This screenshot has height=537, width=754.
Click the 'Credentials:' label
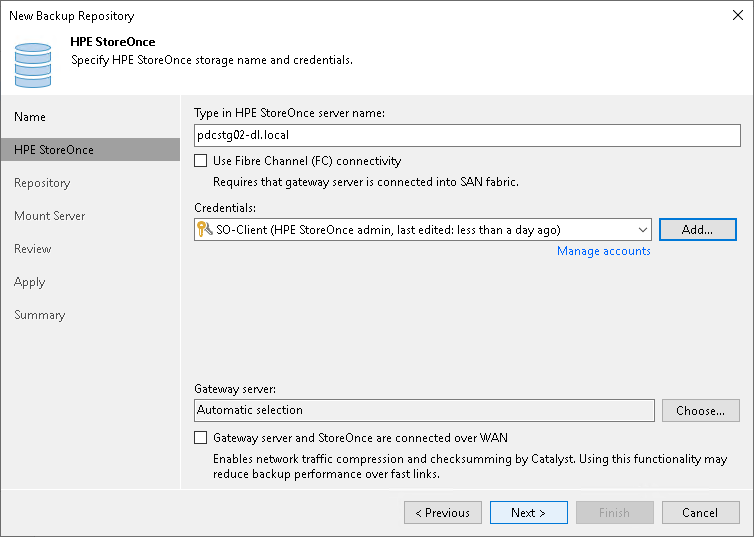pos(225,208)
